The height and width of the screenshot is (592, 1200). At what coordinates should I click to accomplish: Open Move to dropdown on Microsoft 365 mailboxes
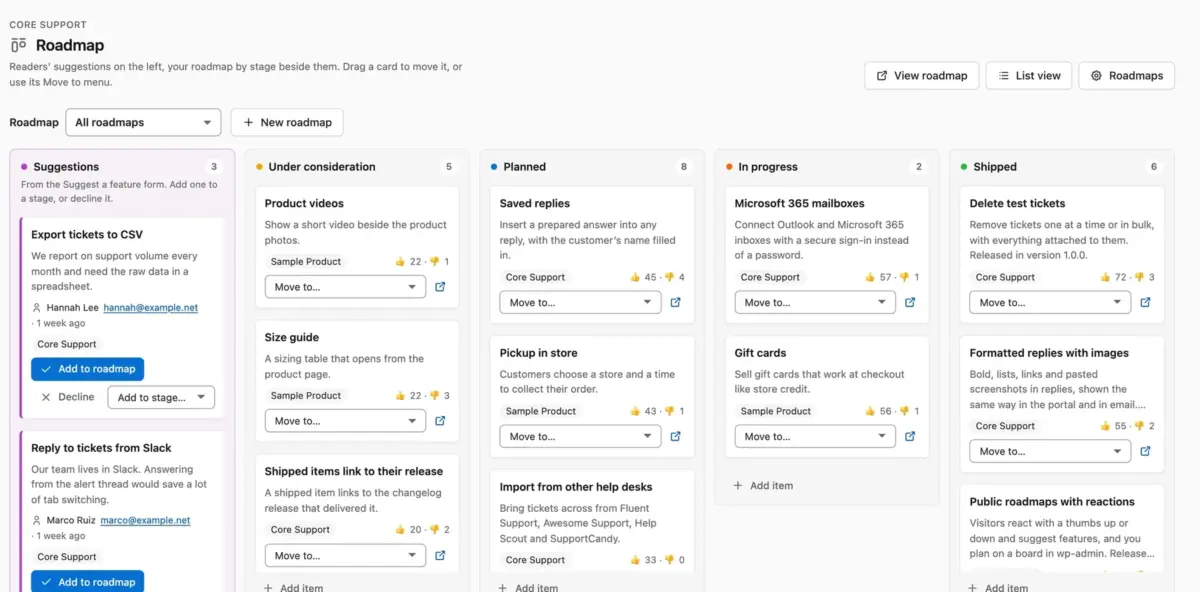click(x=815, y=302)
